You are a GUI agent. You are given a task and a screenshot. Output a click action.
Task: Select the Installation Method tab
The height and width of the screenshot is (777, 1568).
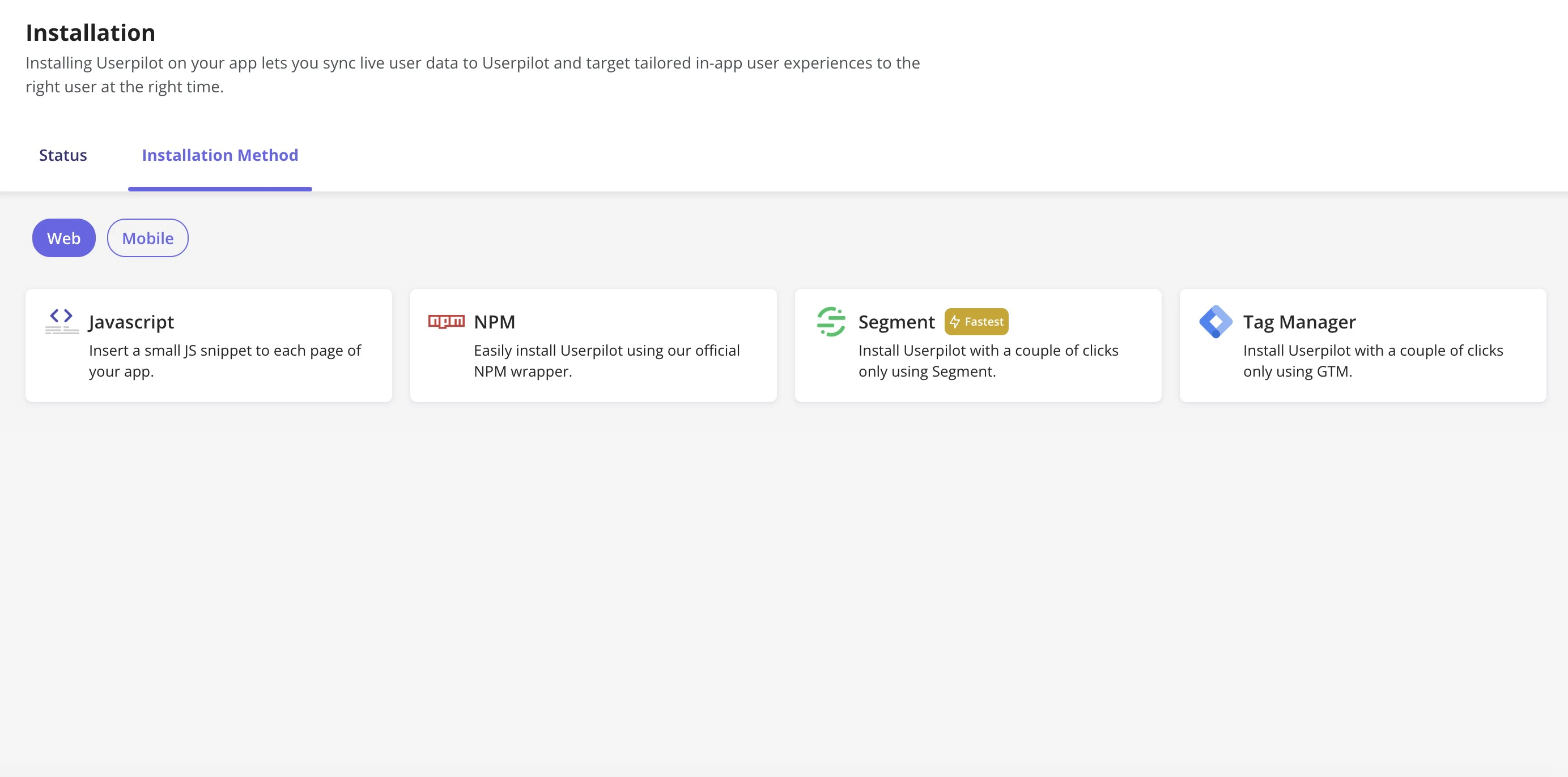[220, 155]
